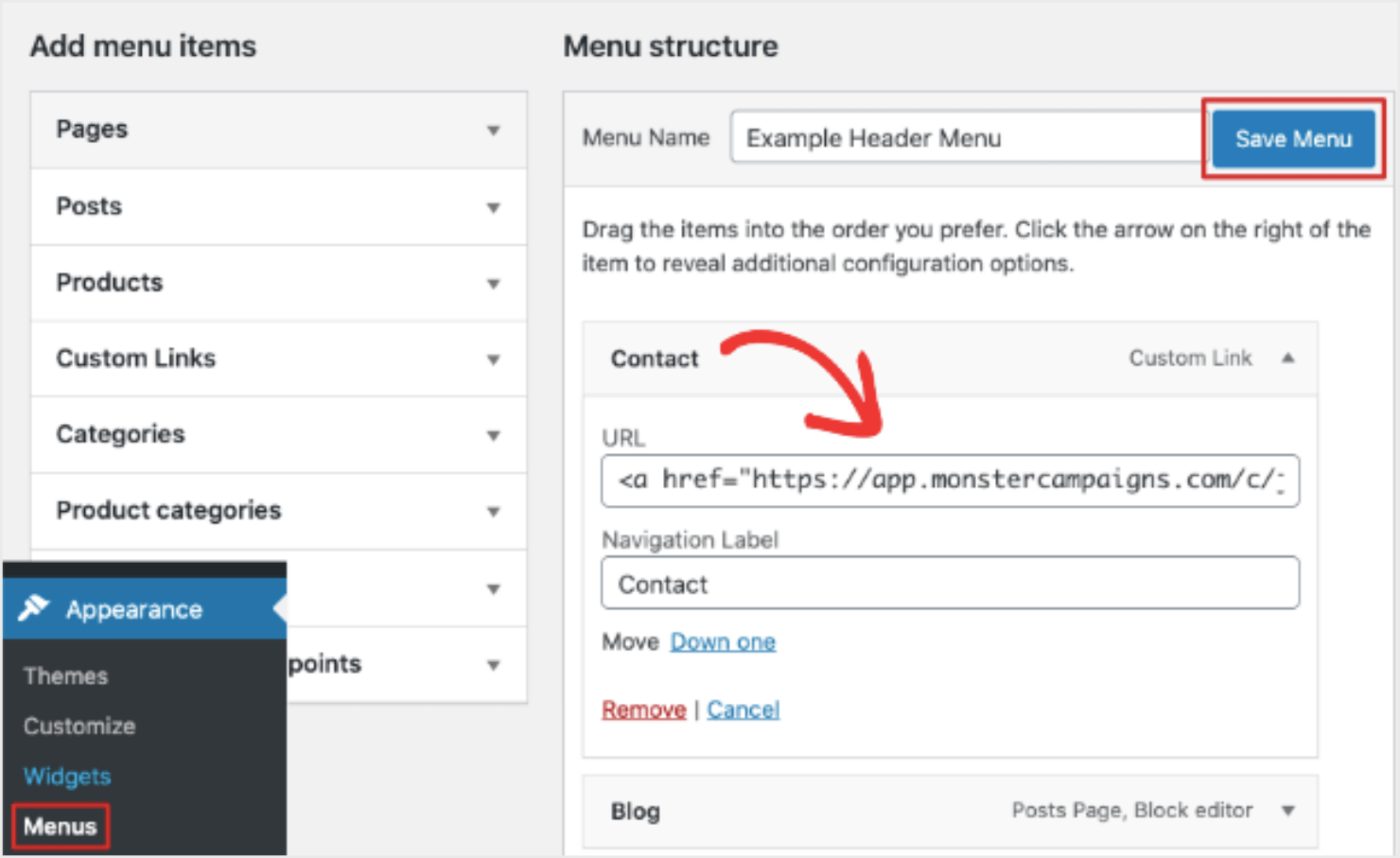Viewport: 1400px width, 858px height.
Task: Expand the Pages panel arrow
Action: point(493,131)
